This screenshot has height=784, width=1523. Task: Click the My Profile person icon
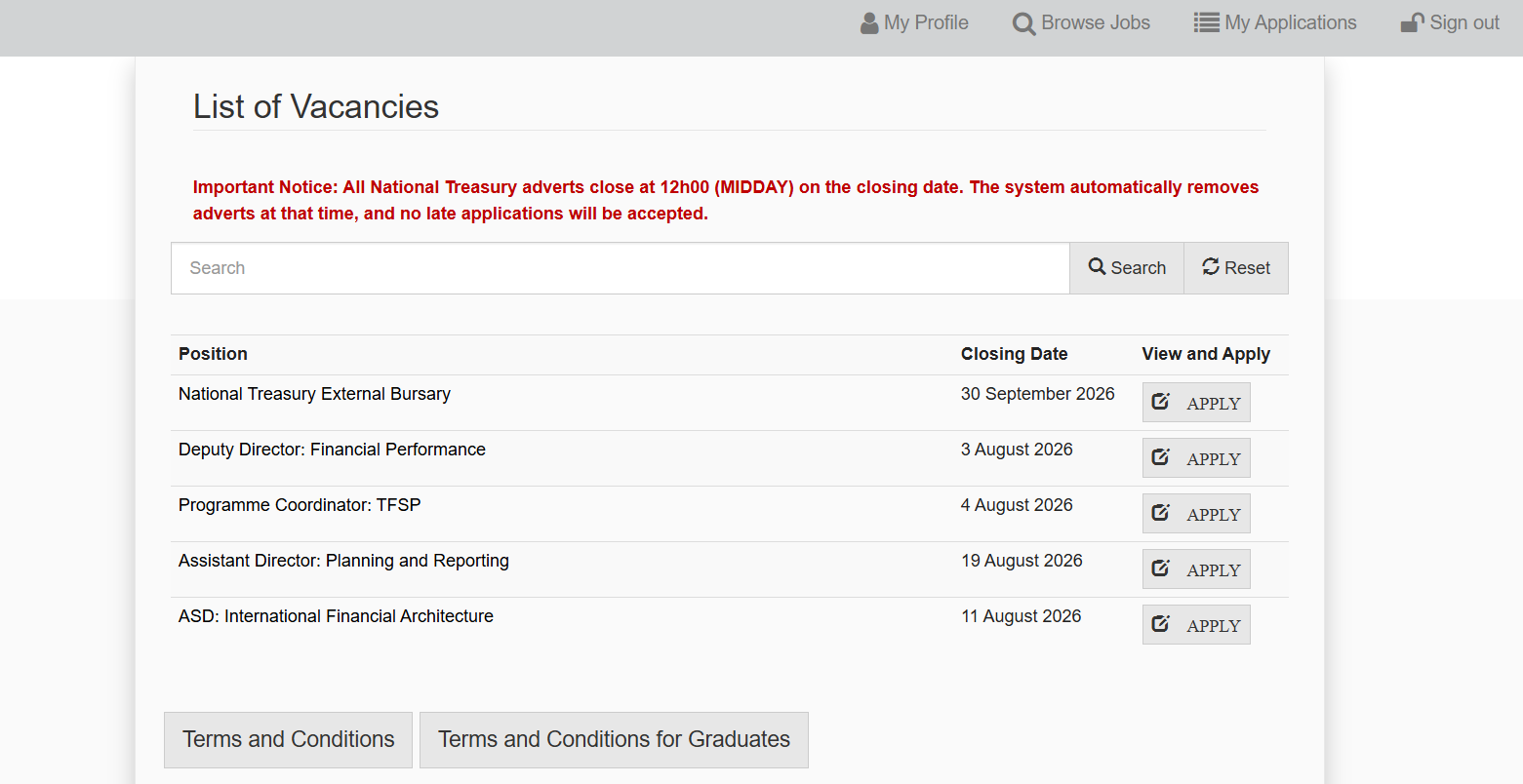[869, 23]
